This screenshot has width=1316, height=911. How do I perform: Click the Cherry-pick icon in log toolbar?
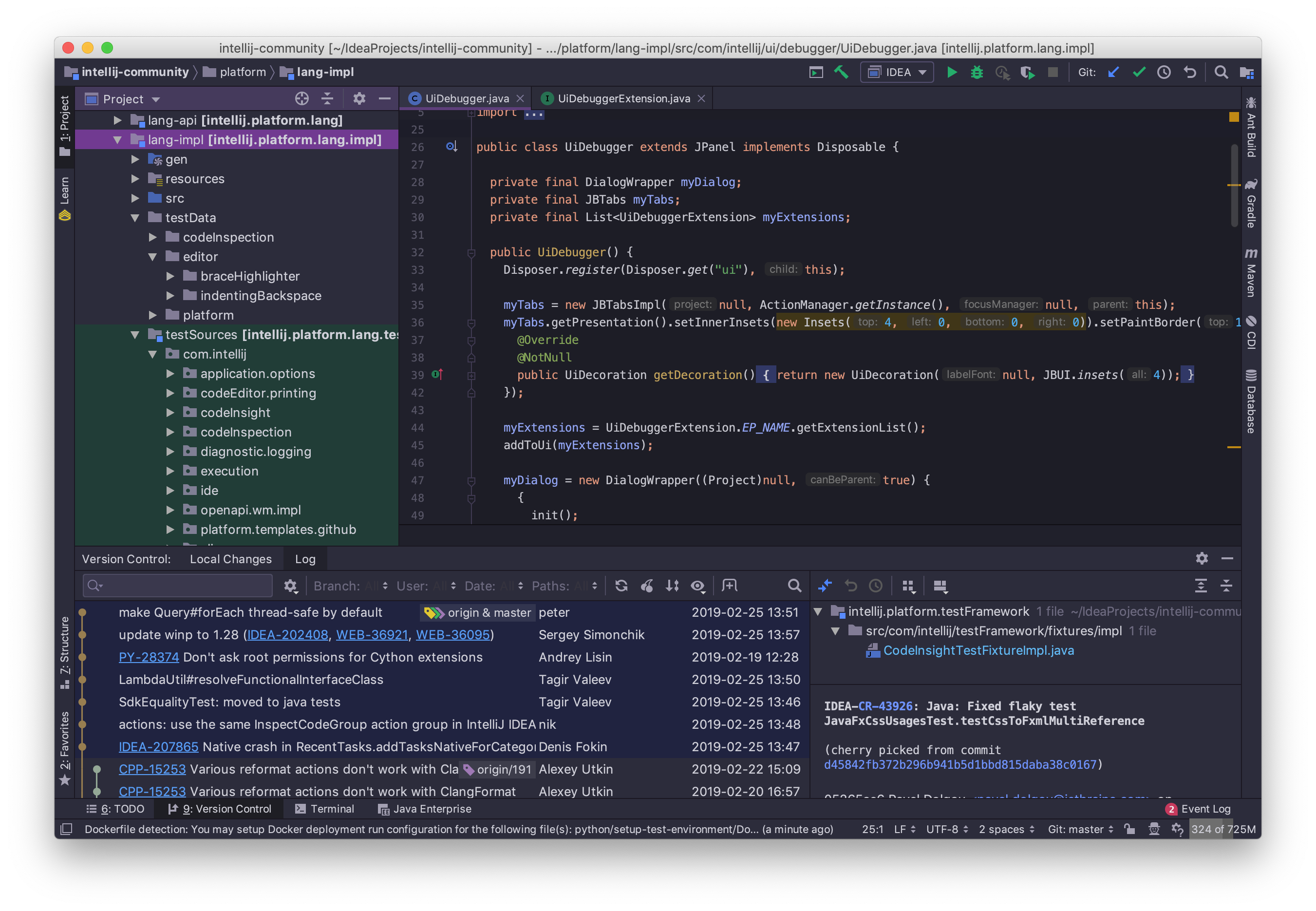(647, 586)
